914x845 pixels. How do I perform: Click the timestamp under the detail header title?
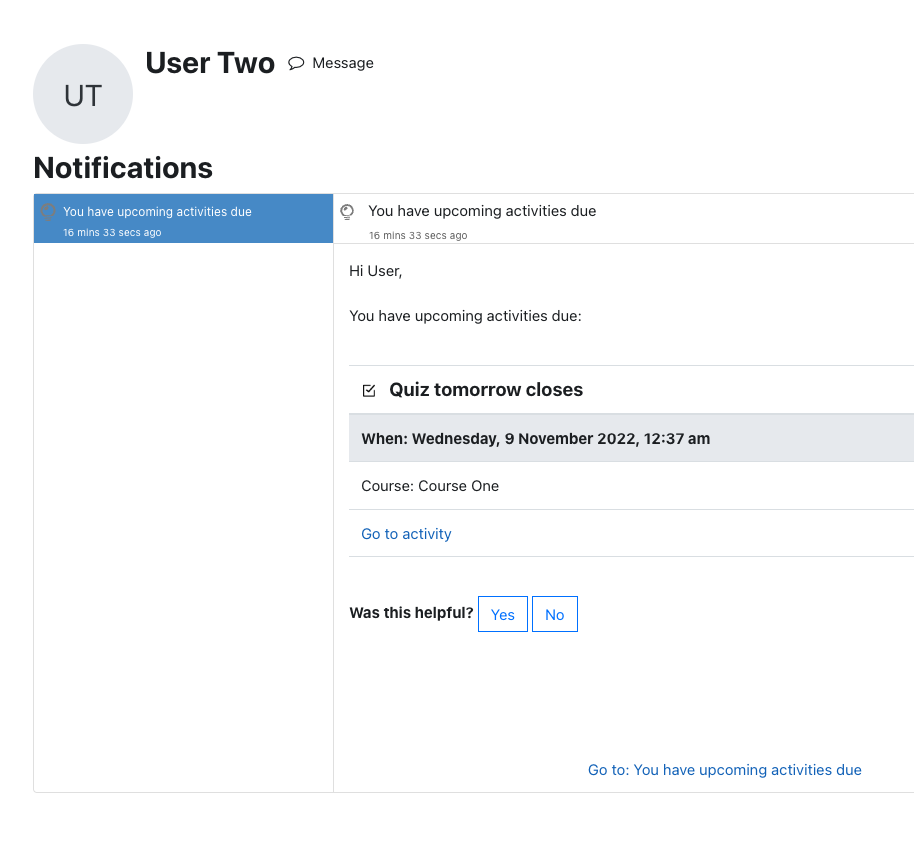[x=418, y=235]
